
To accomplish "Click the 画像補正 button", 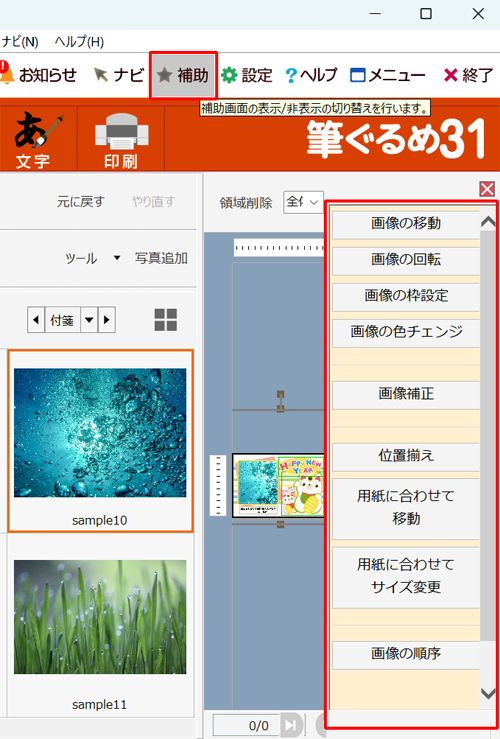I will point(406,394).
